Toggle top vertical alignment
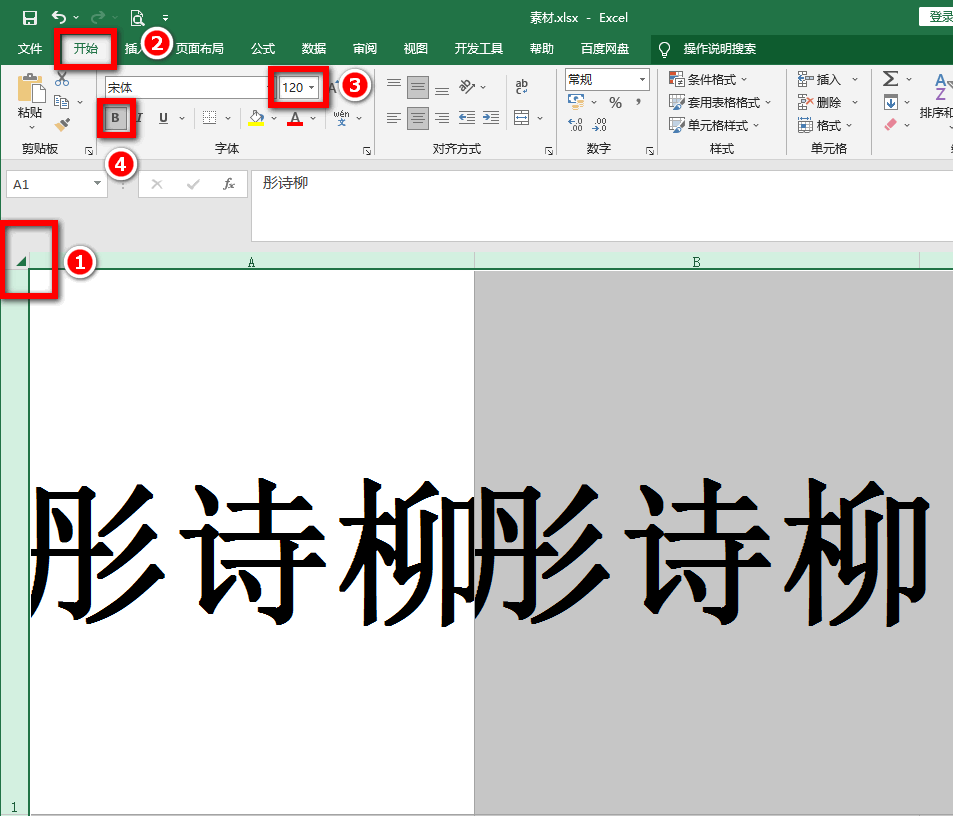The width and height of the screenshot is (953, 816). pyautogui.click(x=394, y=86)
